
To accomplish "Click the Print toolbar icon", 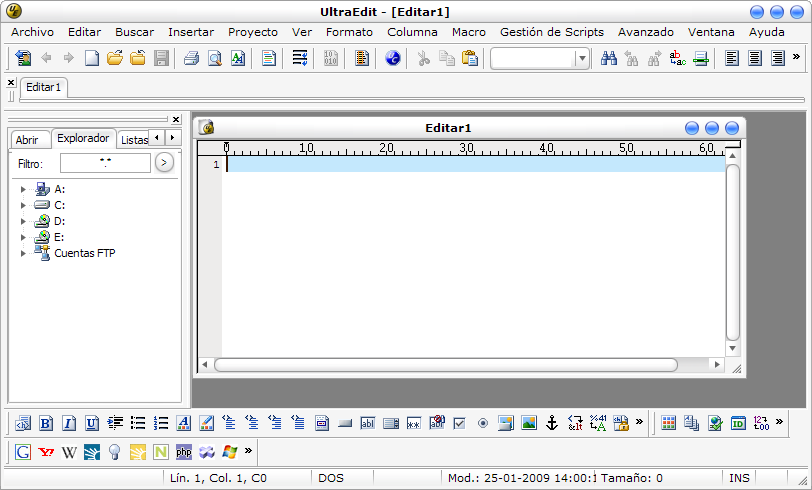I will point(191,59).
